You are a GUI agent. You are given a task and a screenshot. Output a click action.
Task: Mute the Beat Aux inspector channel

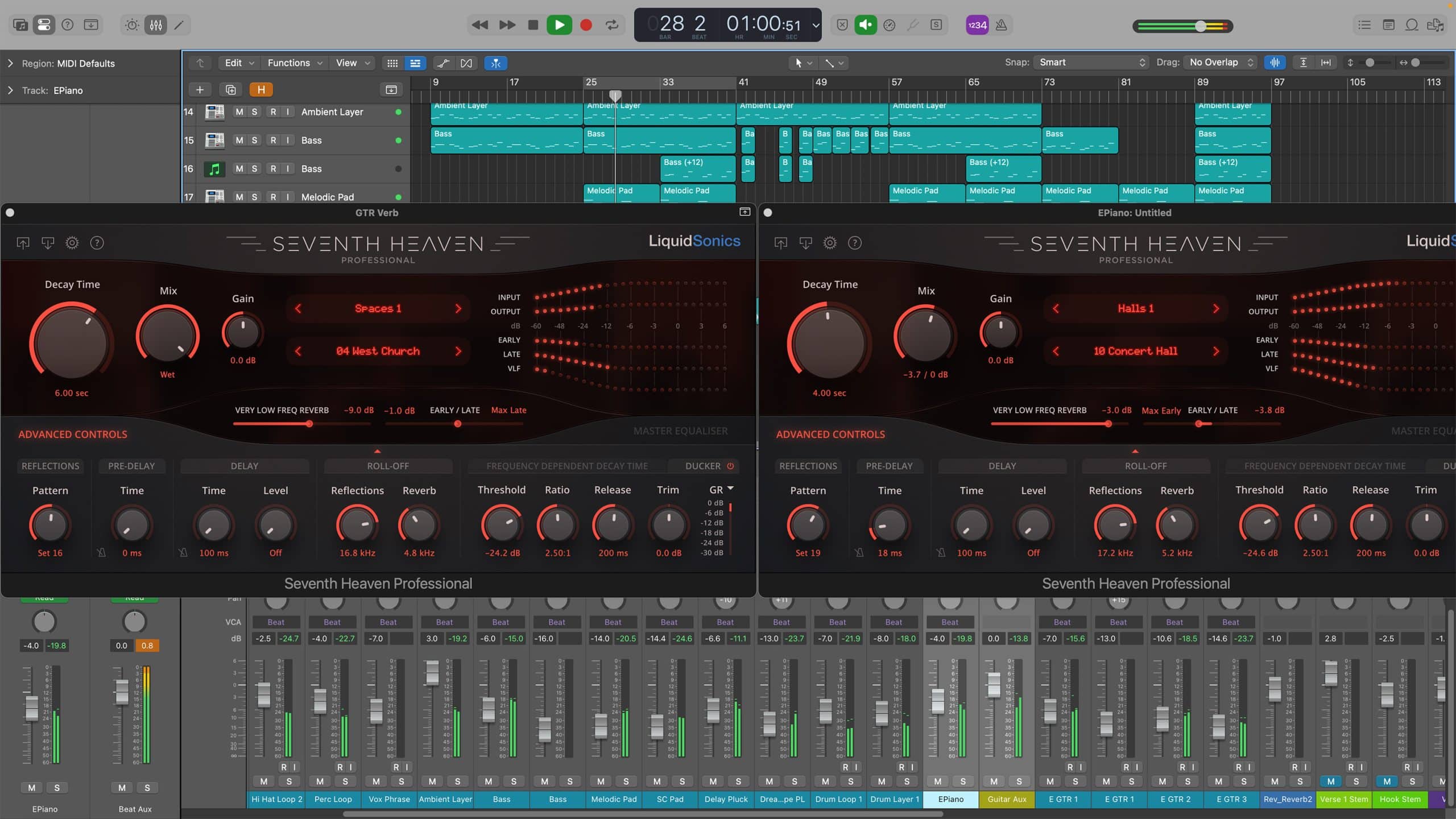click(122, 788)
